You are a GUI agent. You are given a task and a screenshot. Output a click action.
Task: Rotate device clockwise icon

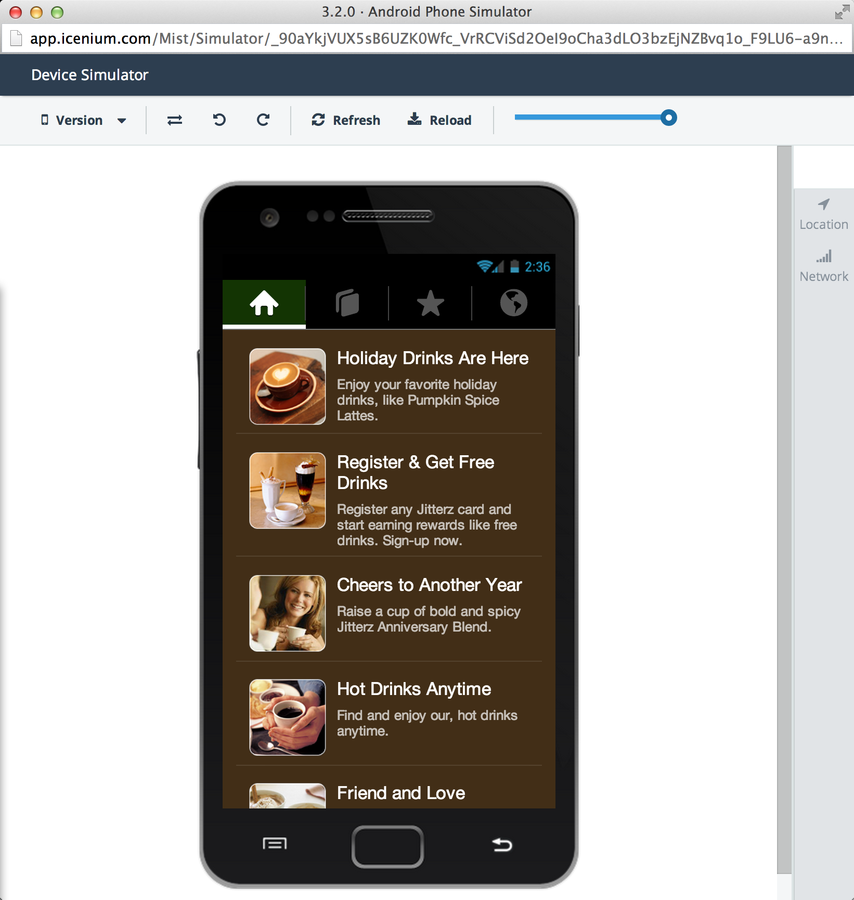[x=263, y=120]
